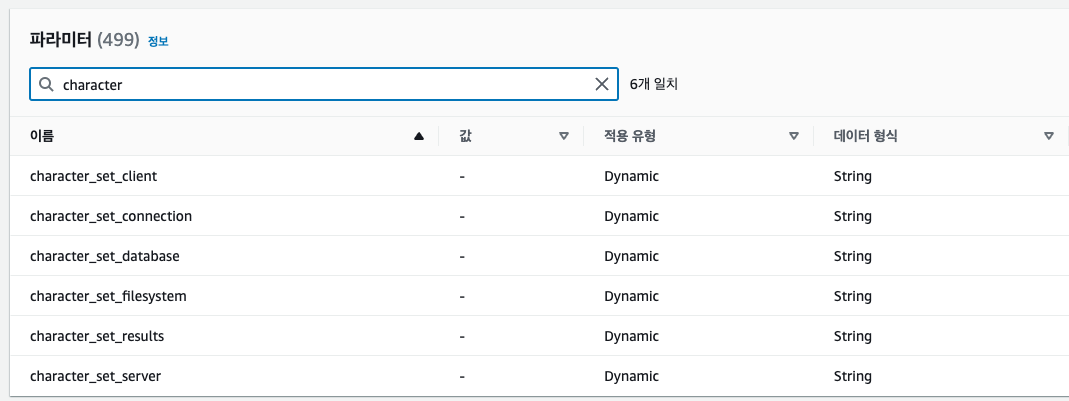Image resolution: width=1069 pixels, height=401 pixels.
Task: Click the 값 column header label
Action: click(x=466, y=136)
